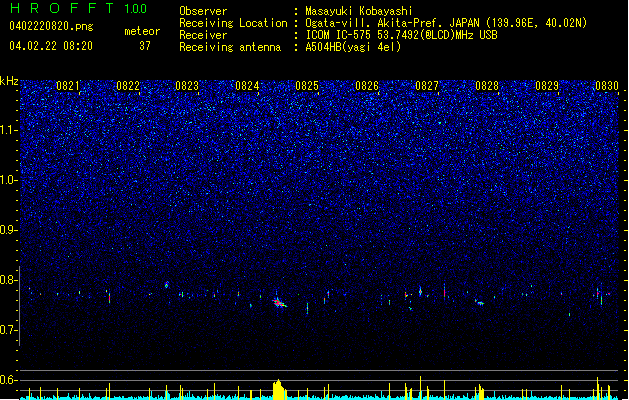Click the 0825 time marker
The width and height of the screenshot is (629, 400).
(x=307, y=86)
